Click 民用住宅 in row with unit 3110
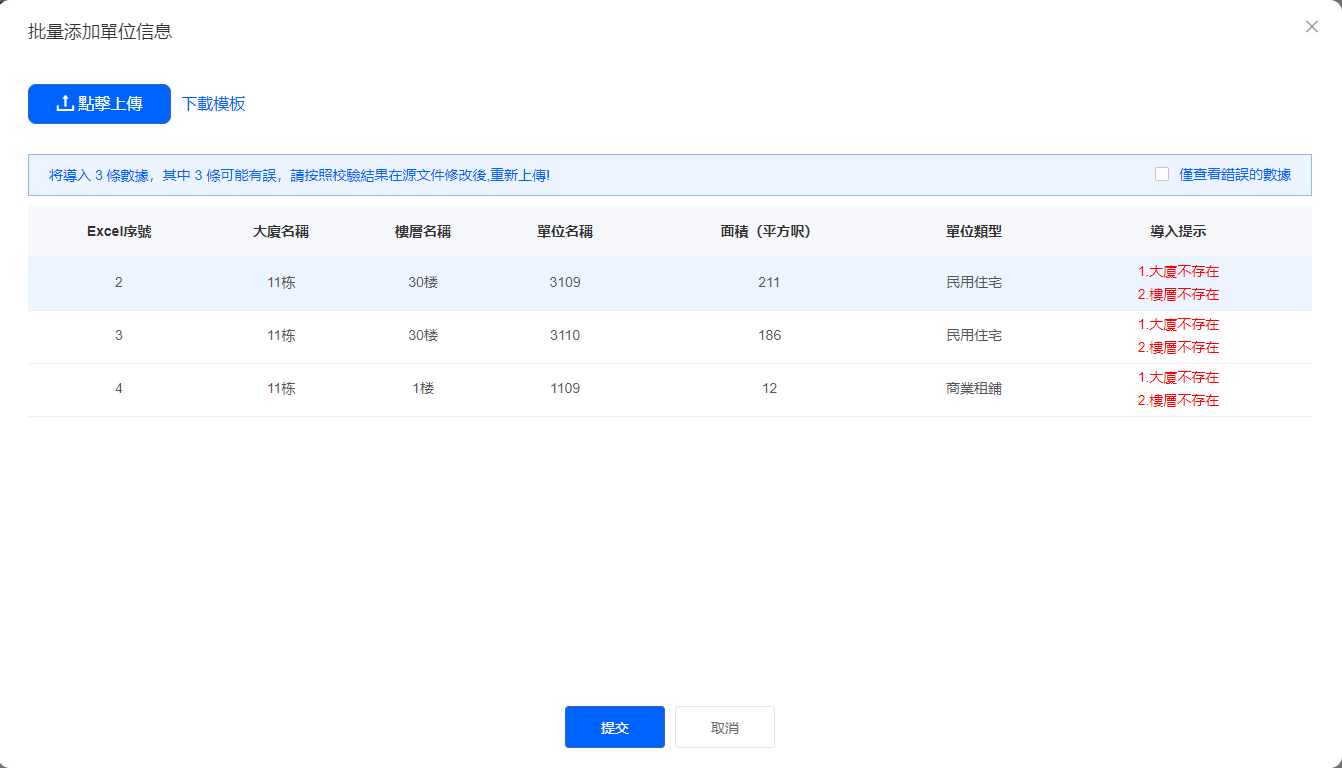This screenshot has height=768, width=1342. (x=974, y=336)
